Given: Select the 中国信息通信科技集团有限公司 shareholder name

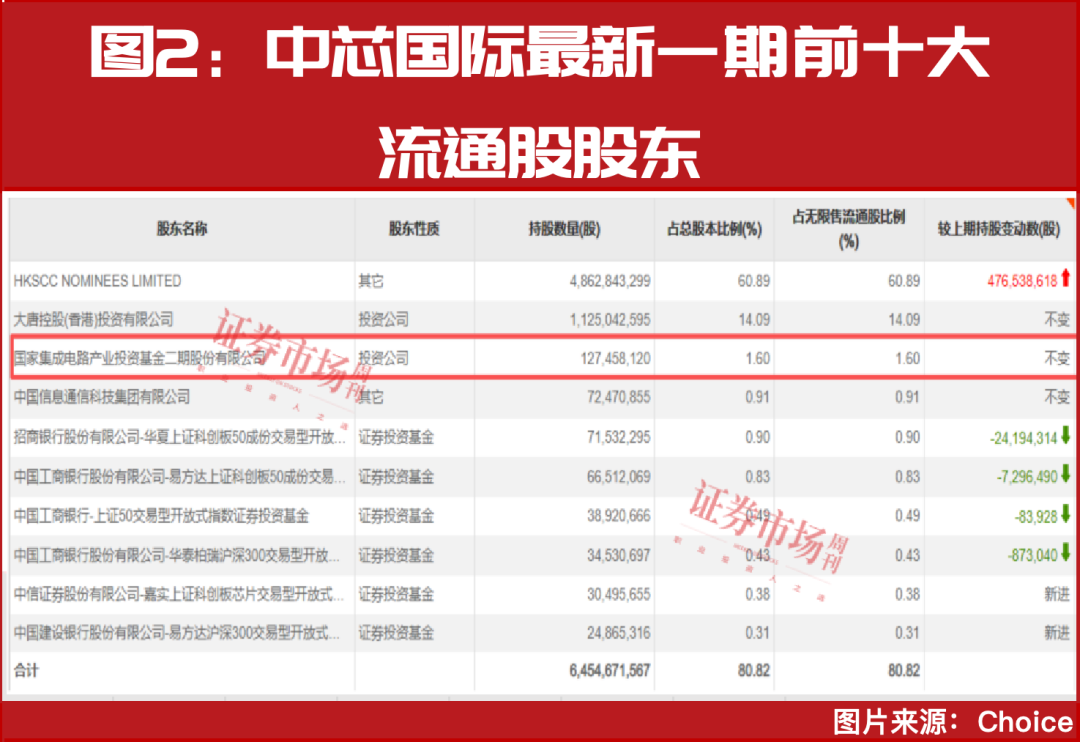Looking at the screenshot, I should coord(101,397).
